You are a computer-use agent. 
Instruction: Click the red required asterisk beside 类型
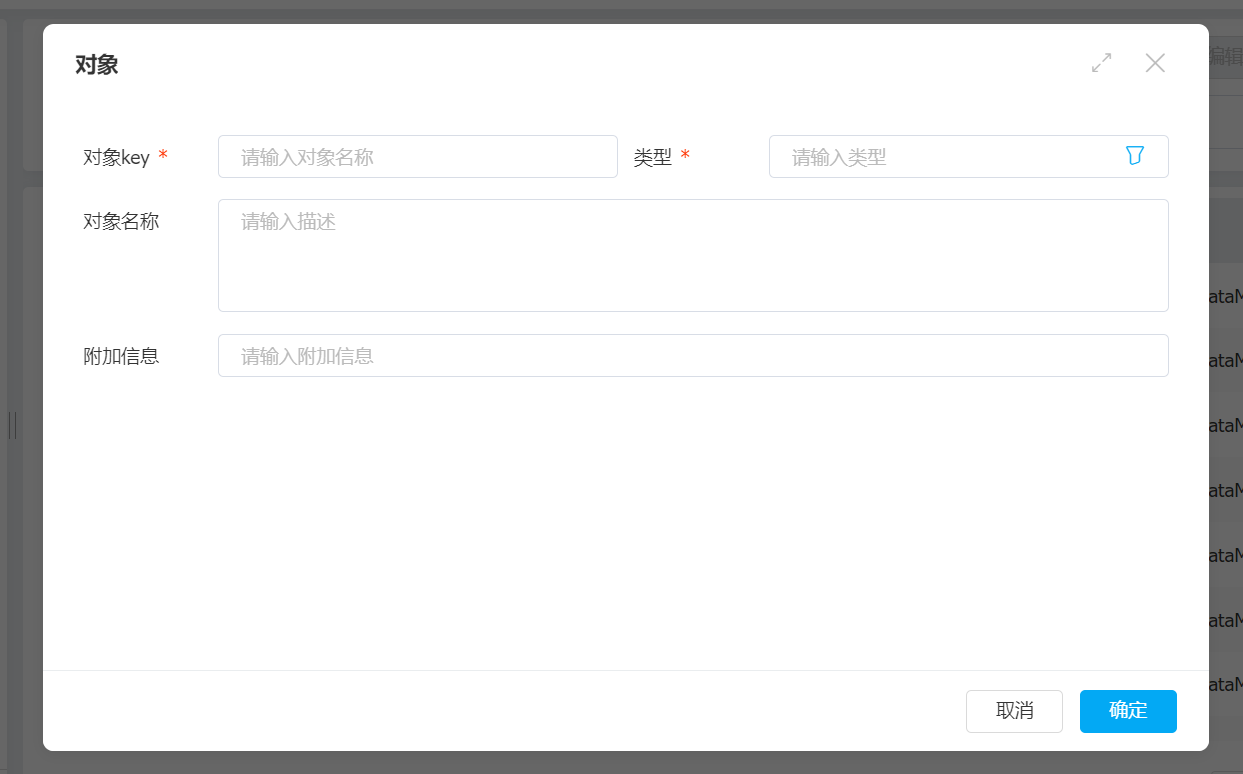click(x=685, y=156)
